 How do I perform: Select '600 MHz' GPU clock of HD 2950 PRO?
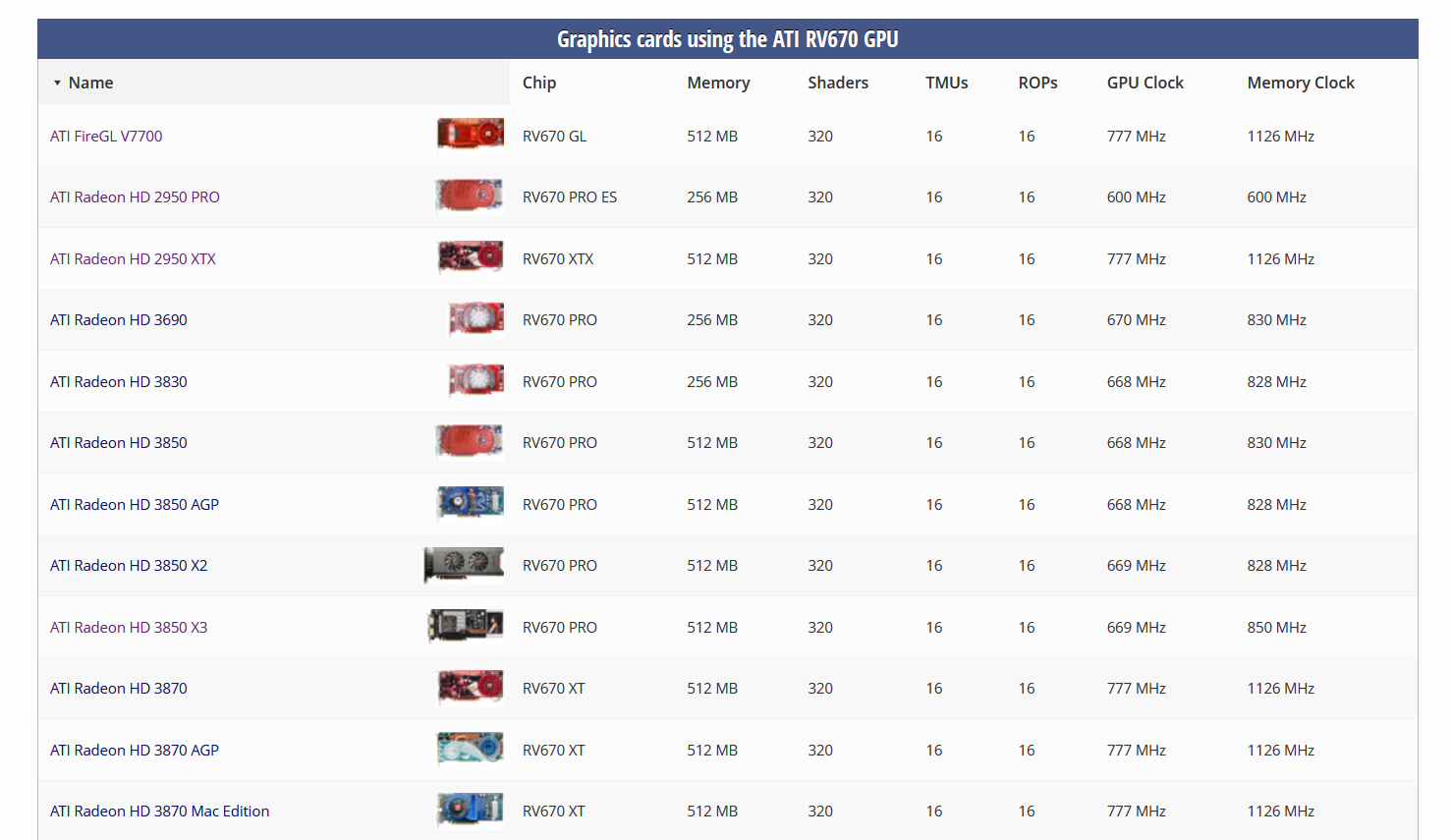(x=1137, y=197)
